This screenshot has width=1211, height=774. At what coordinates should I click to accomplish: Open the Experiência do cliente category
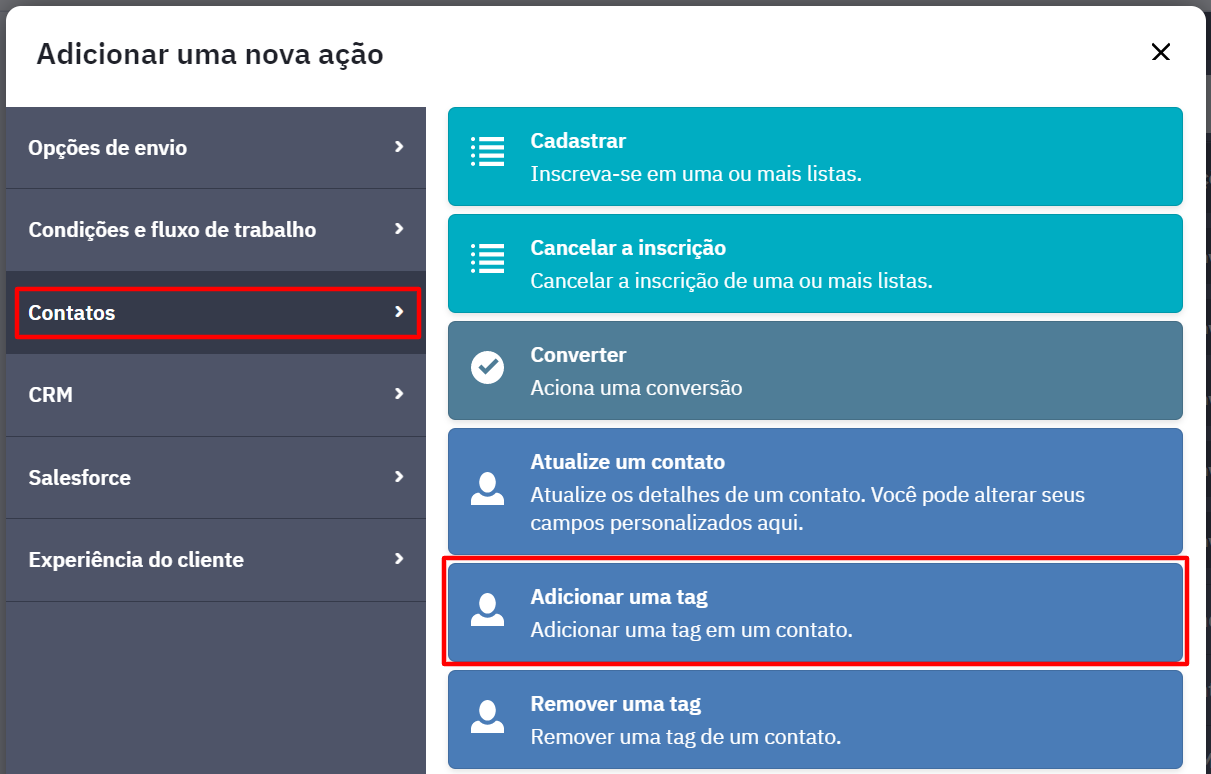tap(216, 560)
